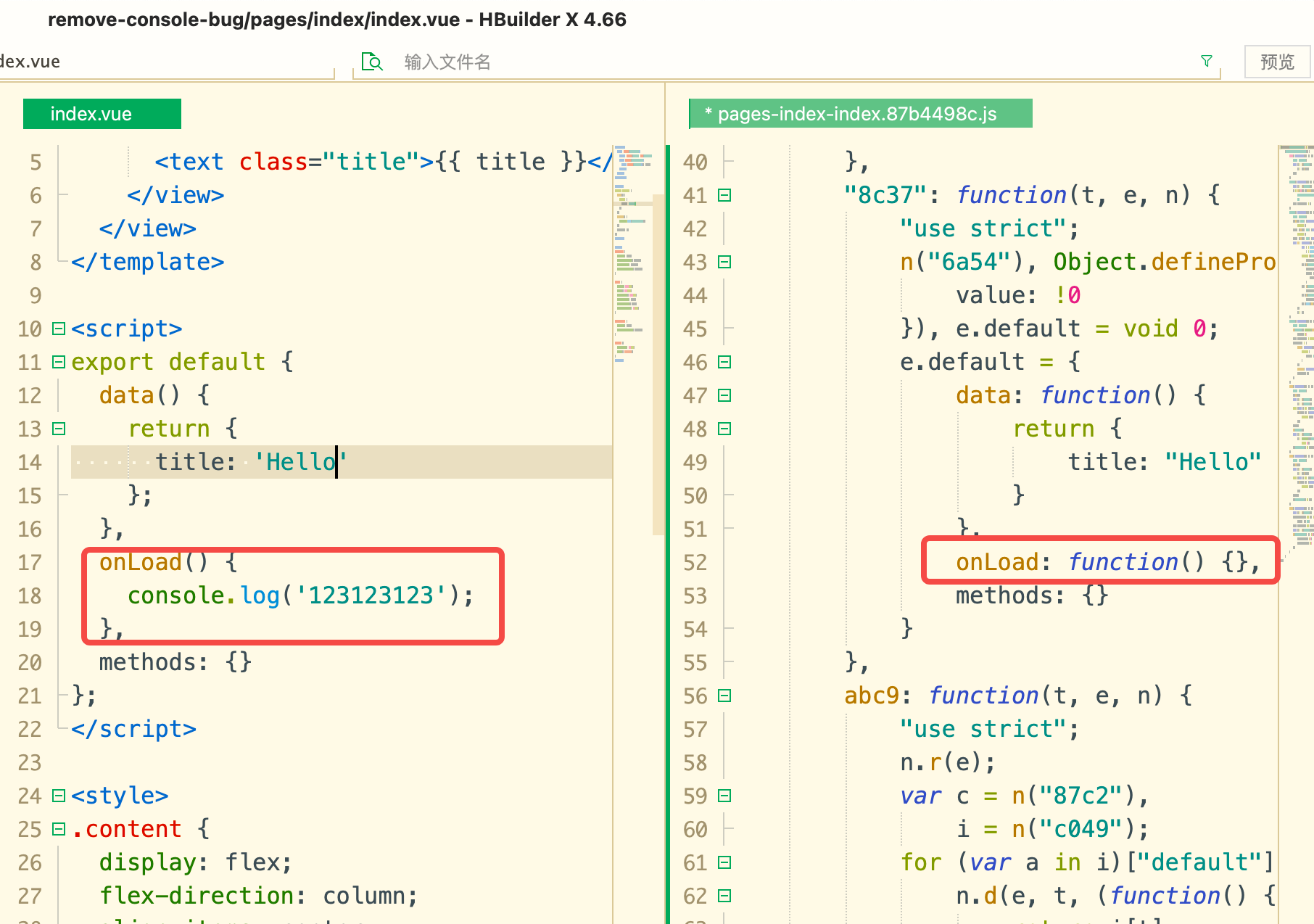The height and width of the screenshot is (924, 1314).
Task: Collapse data function fold at line 47
Action: [x=724, y=395]
